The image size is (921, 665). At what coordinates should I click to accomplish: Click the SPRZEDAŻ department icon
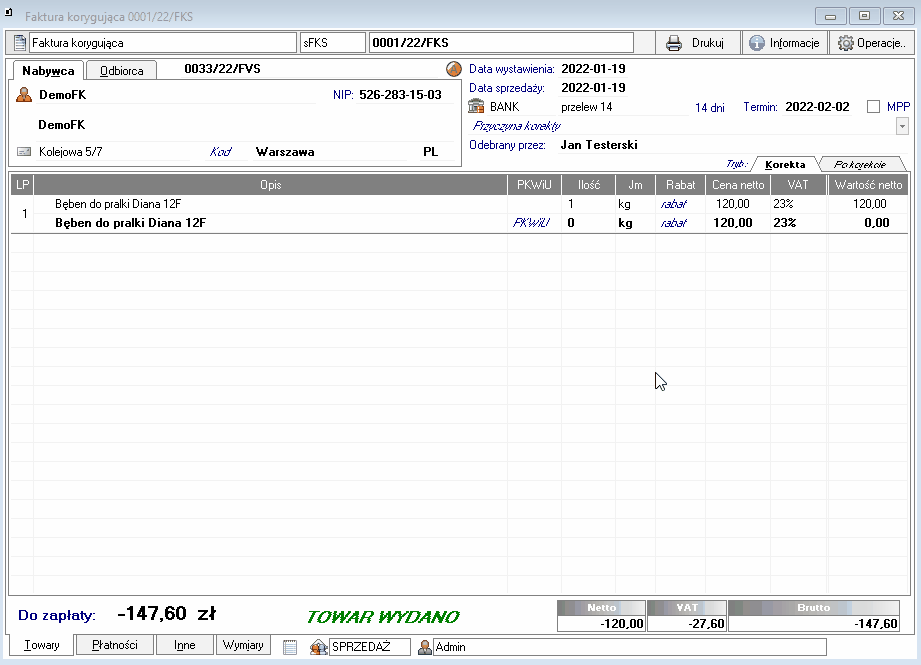click(319, 647)
